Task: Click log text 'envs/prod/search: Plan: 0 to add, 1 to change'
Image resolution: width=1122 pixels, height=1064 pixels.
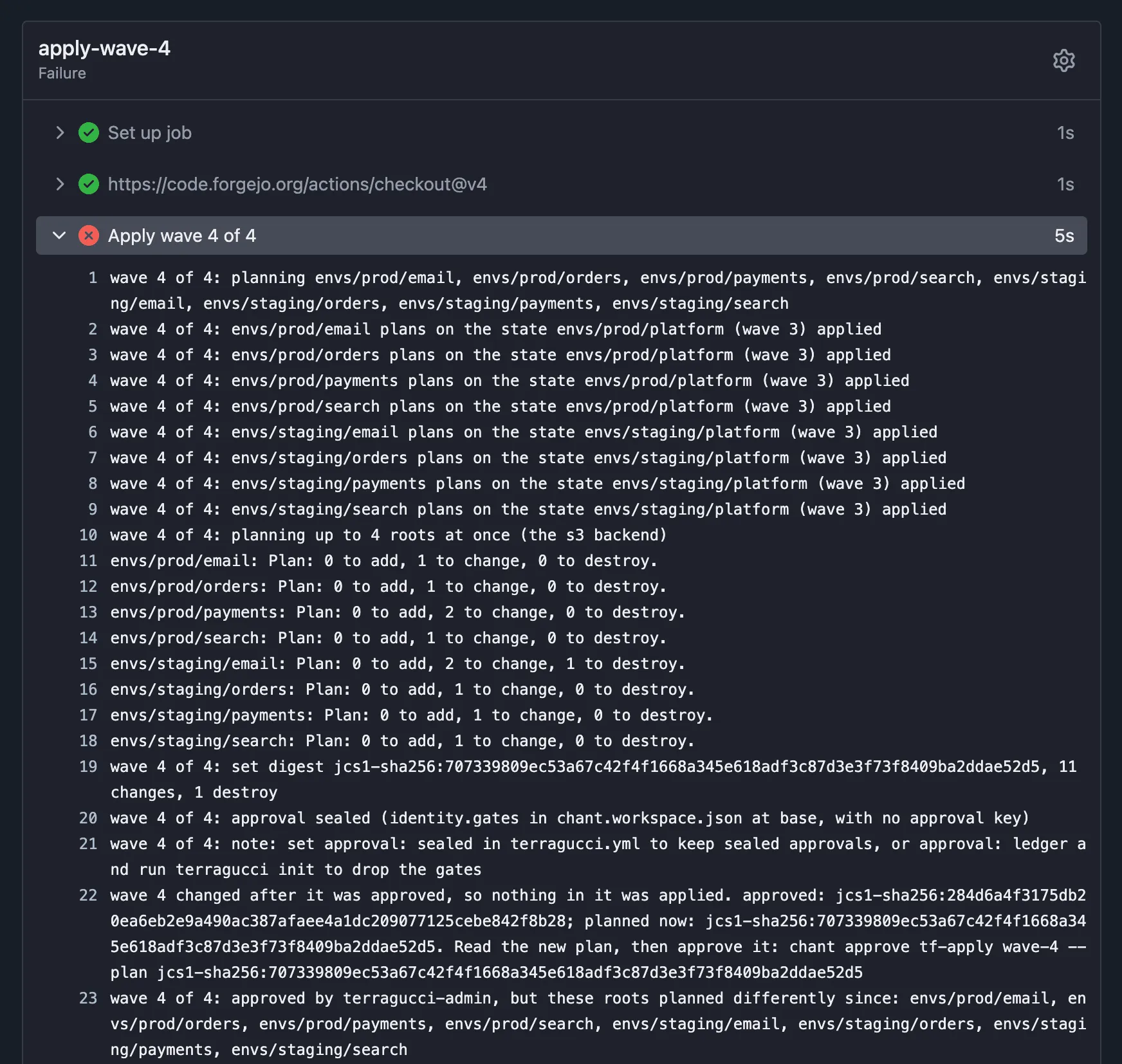Action: point(323,638)
